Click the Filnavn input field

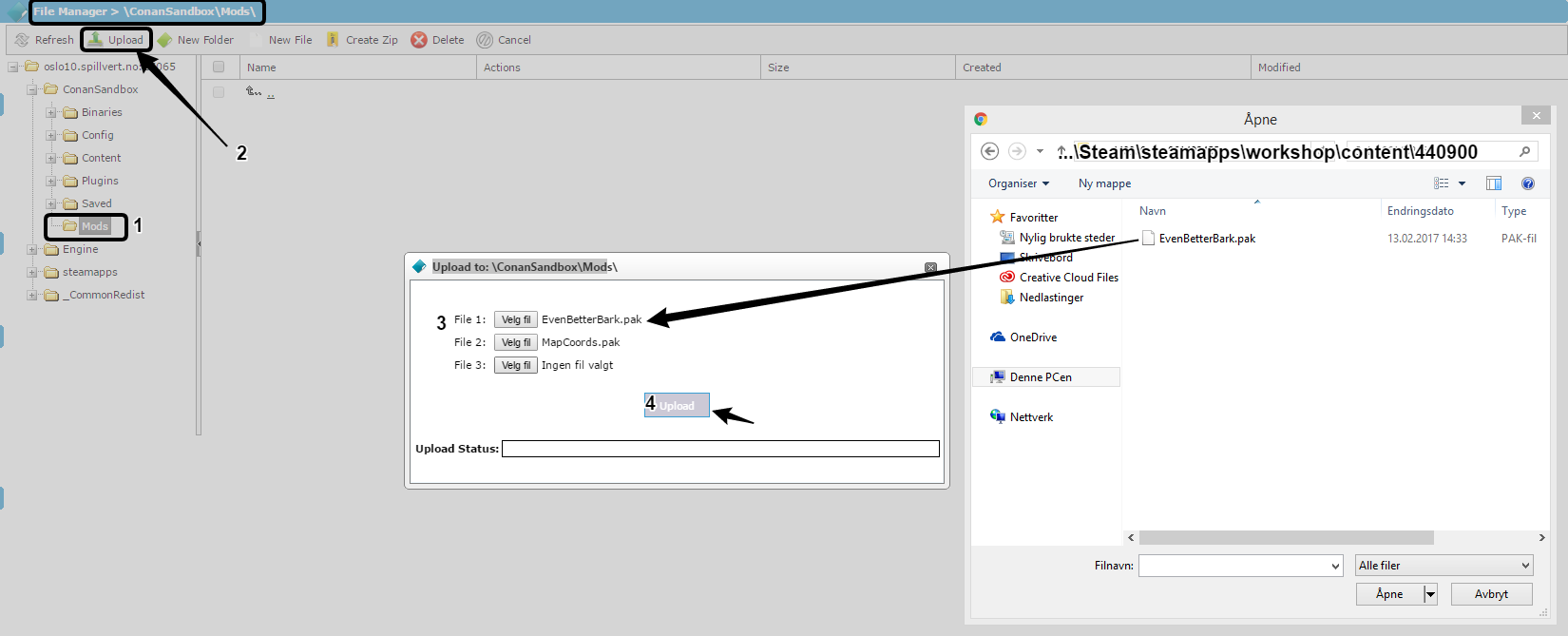1240,566
